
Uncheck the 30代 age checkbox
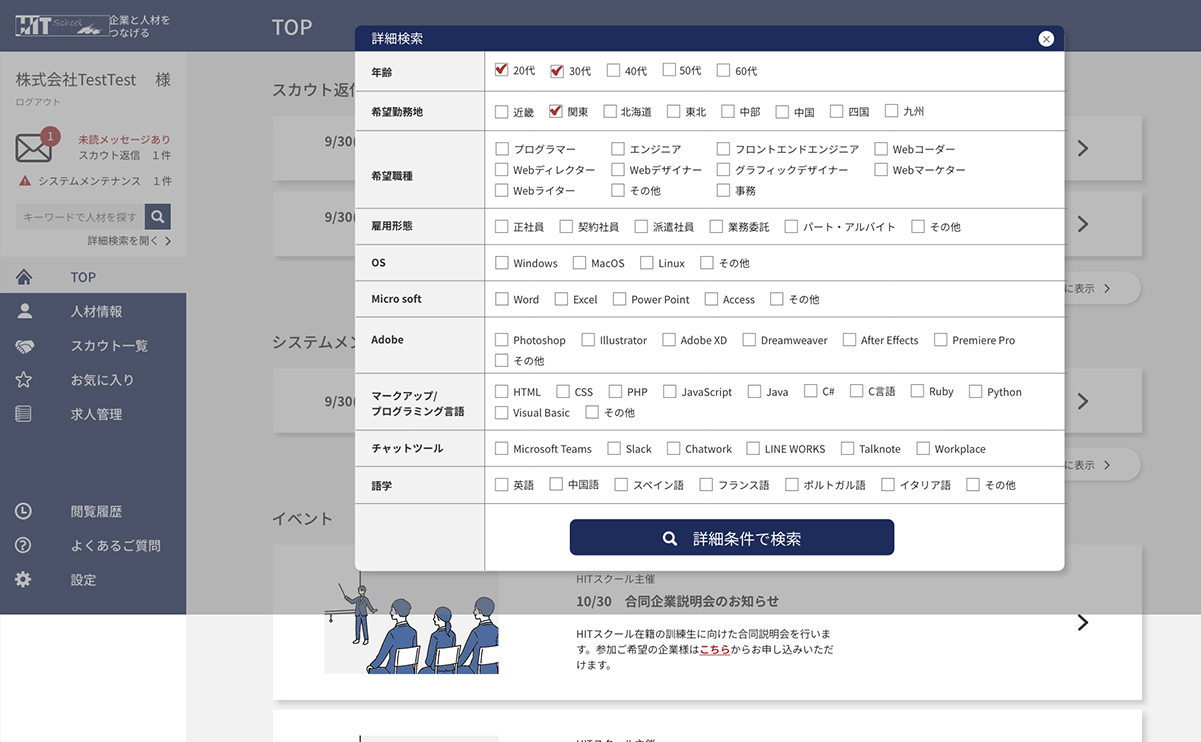[558, 71]
